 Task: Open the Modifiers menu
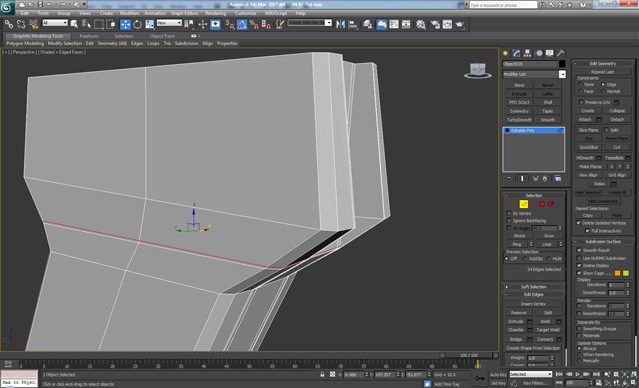[129, 13]
